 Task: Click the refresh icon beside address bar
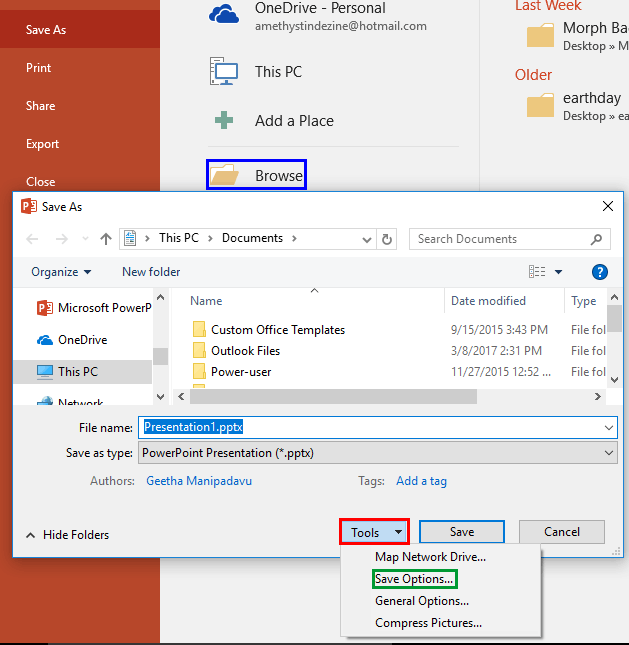click(387, 239)
